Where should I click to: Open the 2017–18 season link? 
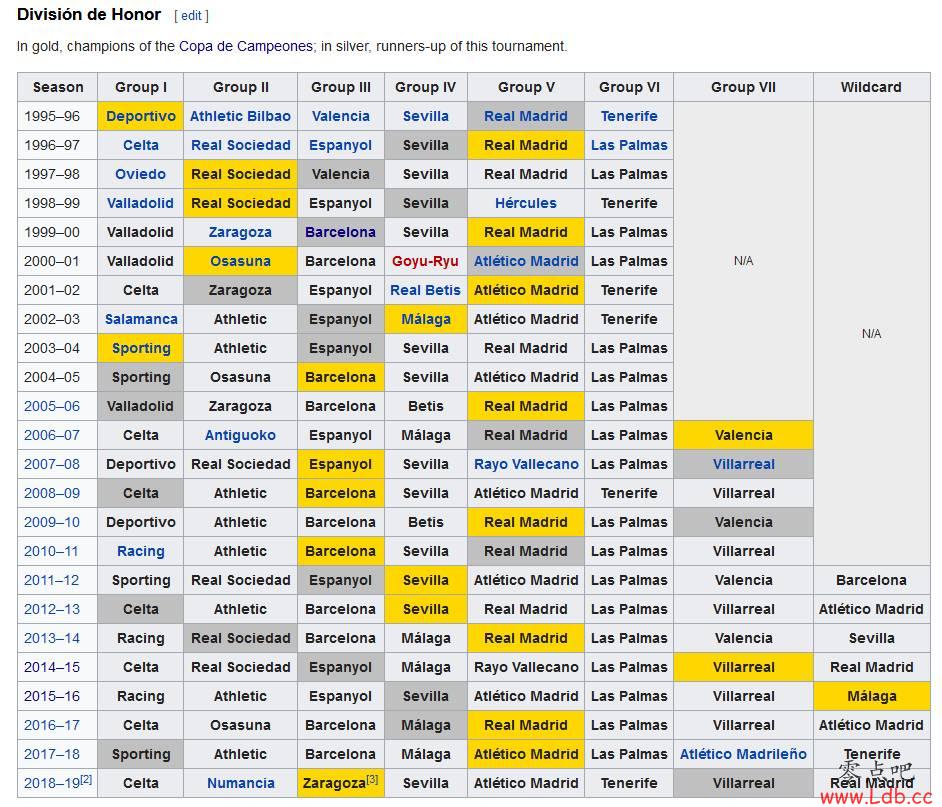tap(52, 754)
